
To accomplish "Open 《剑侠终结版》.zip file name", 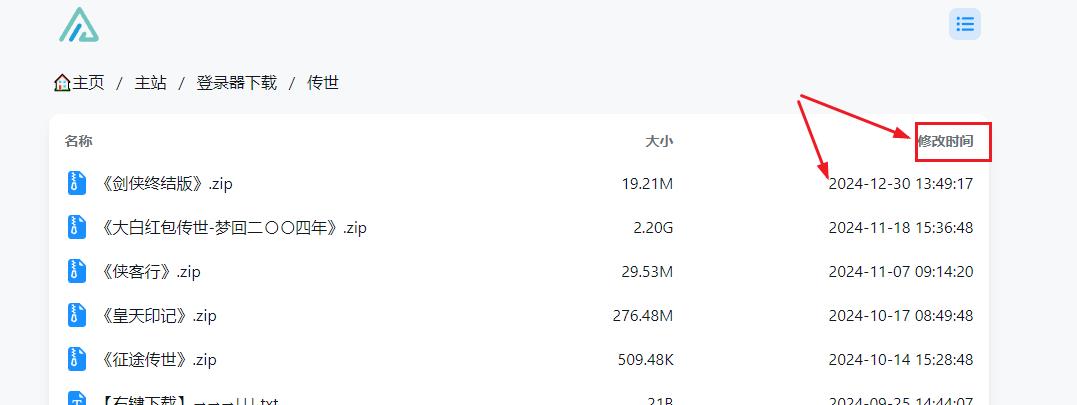I will click(167, 184).
